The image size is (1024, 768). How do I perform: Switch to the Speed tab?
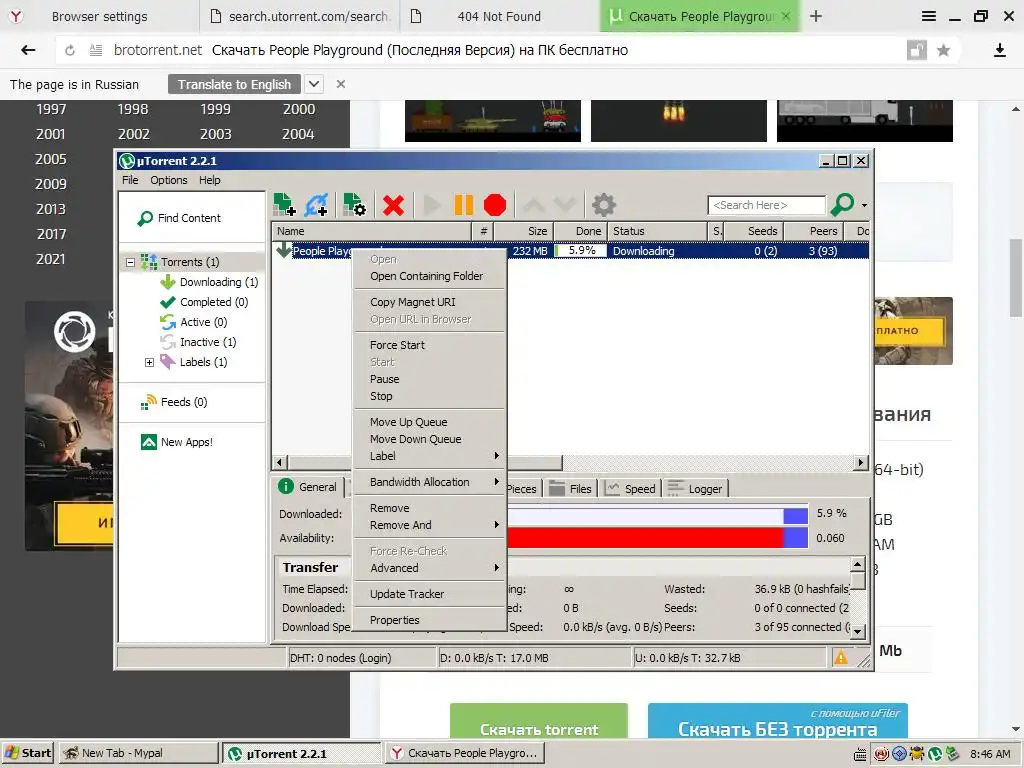(630, 488)
